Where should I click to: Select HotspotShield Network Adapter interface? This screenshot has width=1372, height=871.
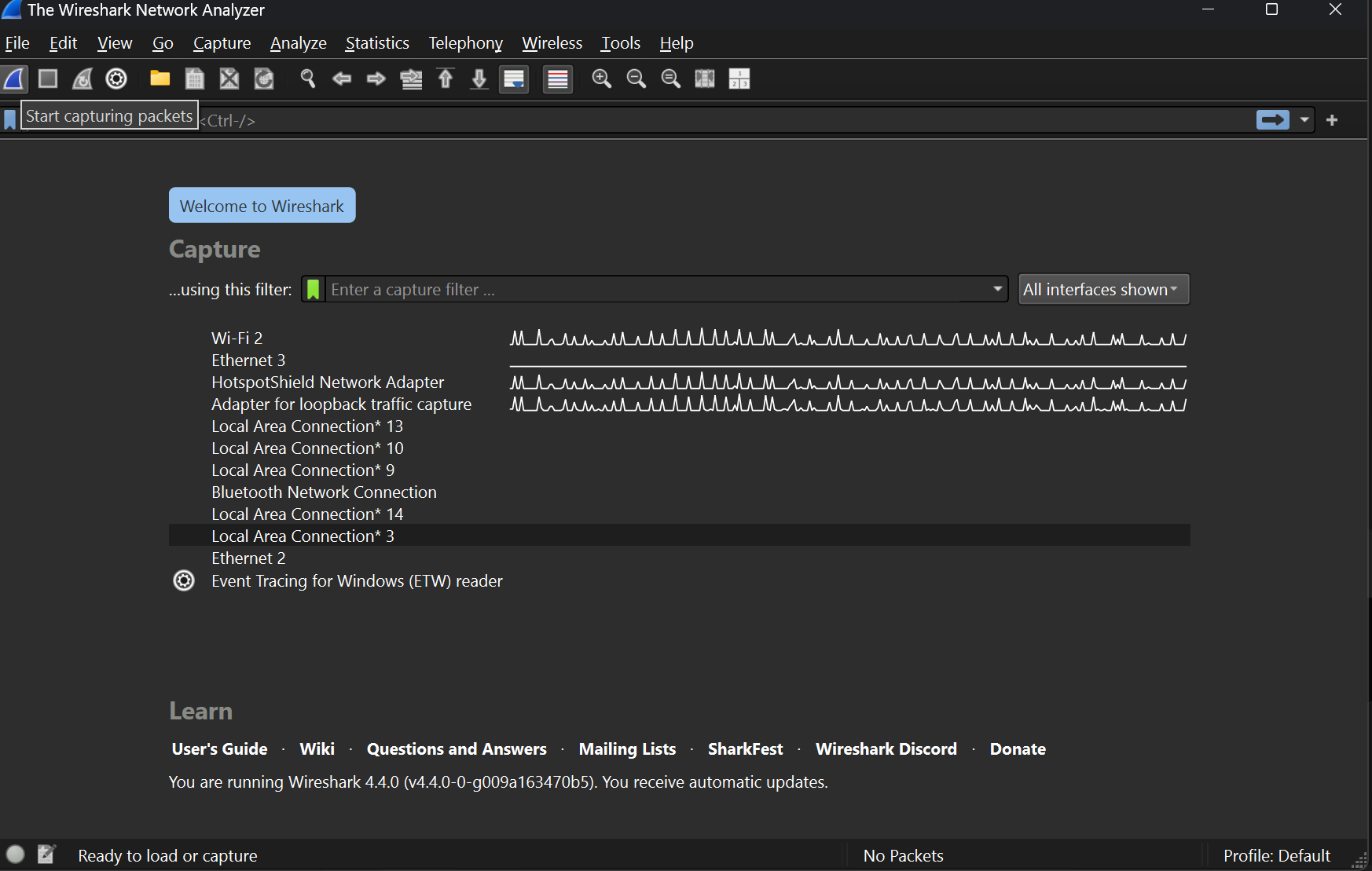pos(680,382)
